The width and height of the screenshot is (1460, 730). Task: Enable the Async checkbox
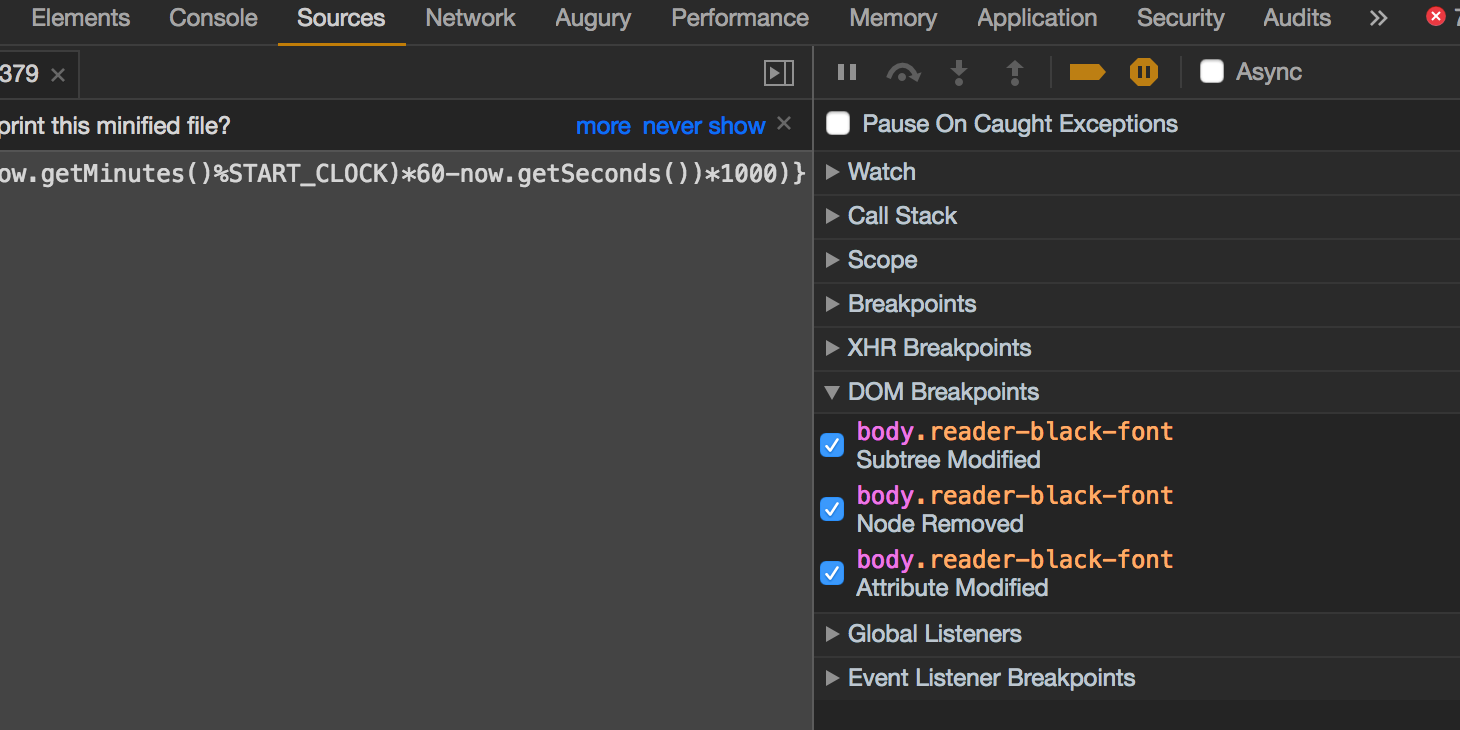(x=1212, y=71)
